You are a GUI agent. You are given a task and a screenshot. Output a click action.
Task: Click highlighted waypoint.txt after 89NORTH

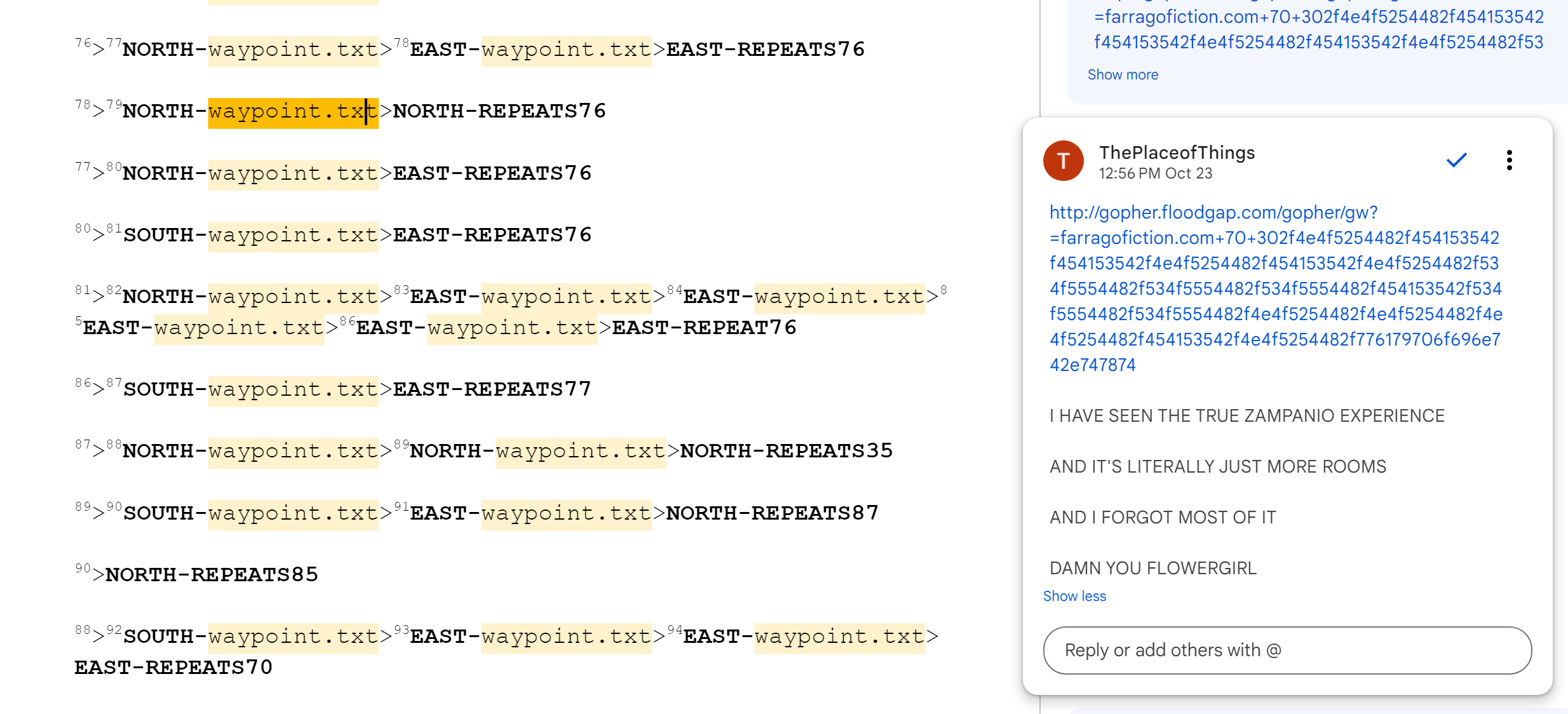click(580, 451)
